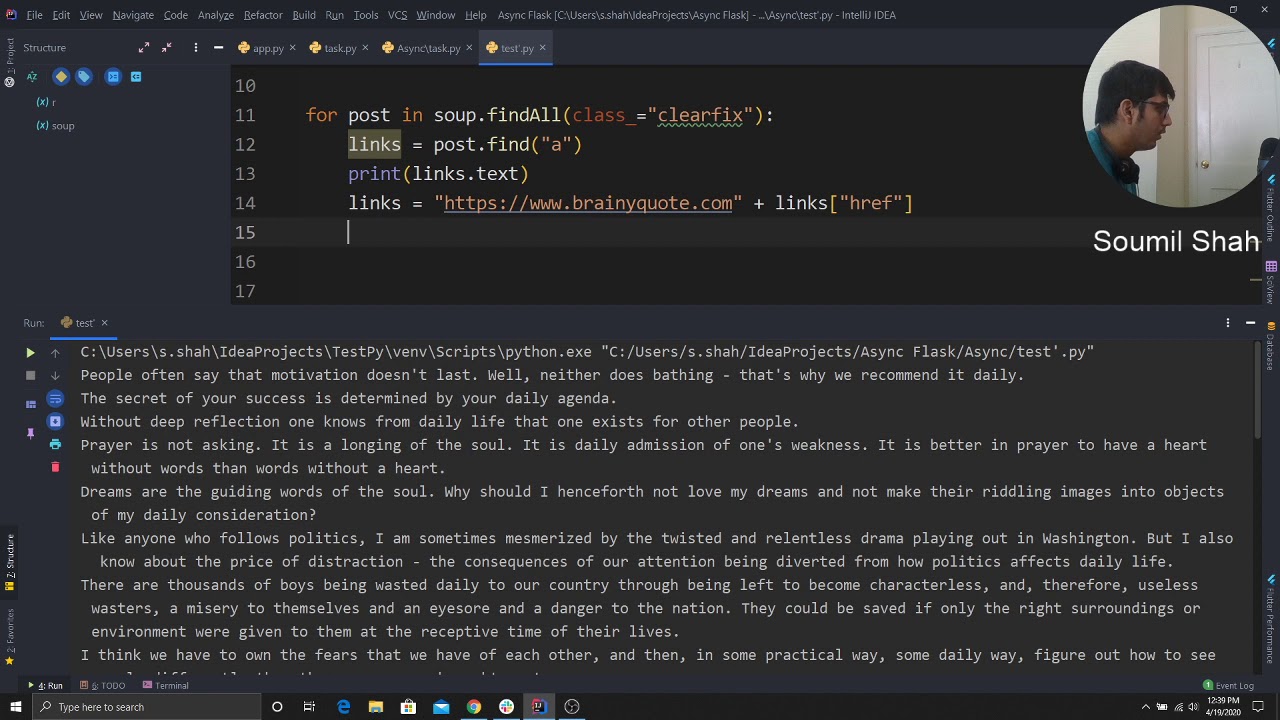The width and height of the screenshot is (1280, 720).
Task: Hide the Run tool window
Action: click(1250, 323)
